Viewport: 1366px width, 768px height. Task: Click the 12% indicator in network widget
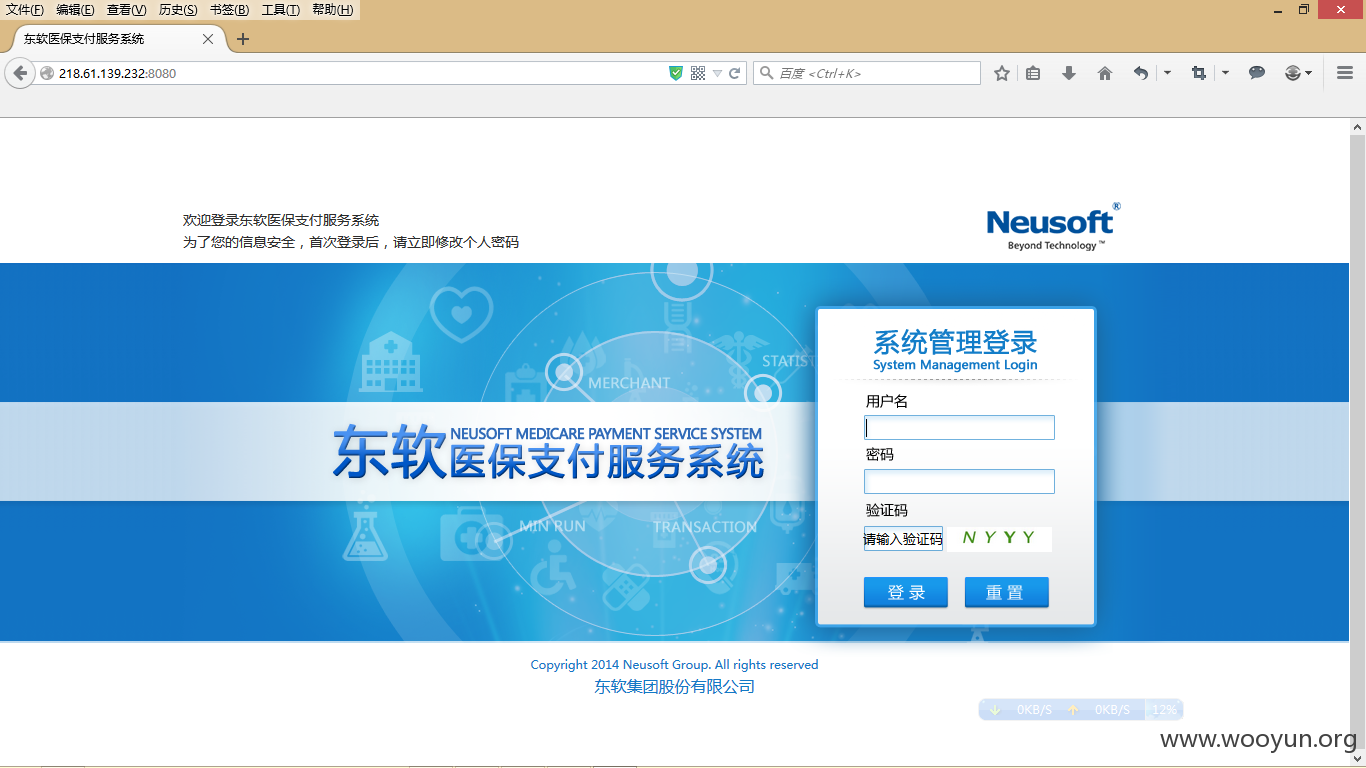tap(1164, 710)
